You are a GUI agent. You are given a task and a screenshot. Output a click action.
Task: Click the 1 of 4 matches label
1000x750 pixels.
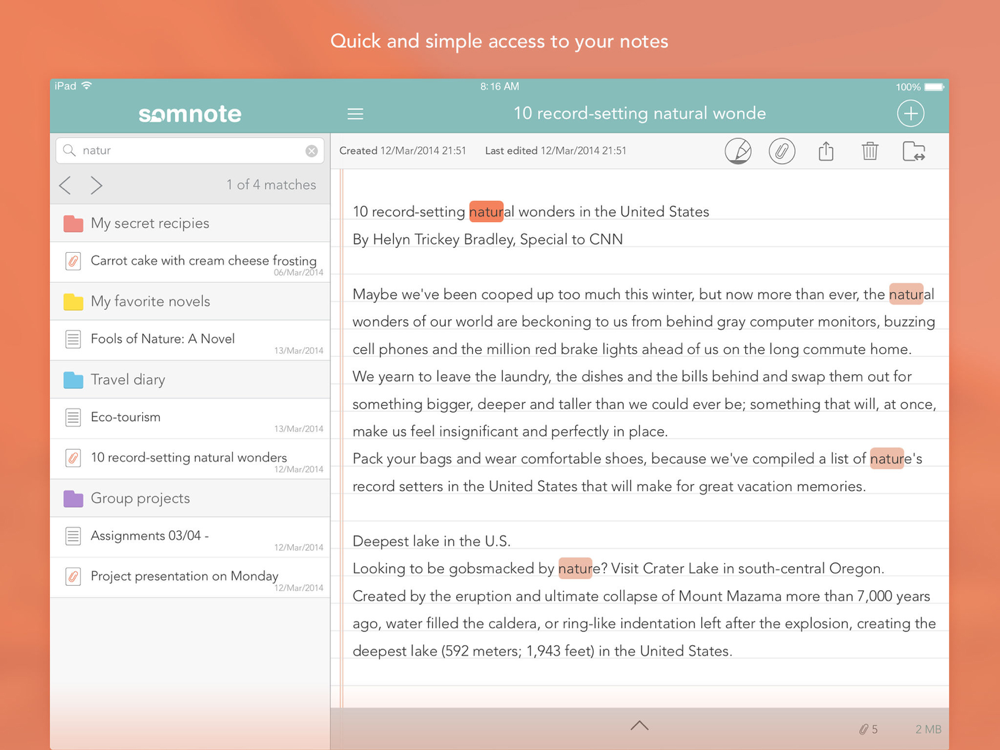coord(271,184)
